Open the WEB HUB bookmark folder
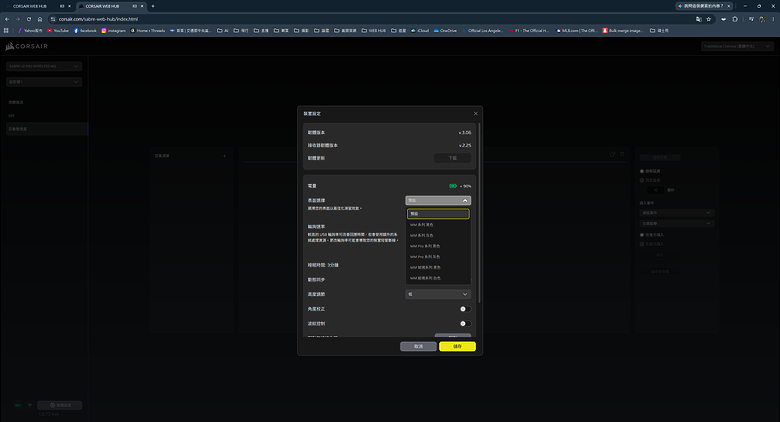The width and height of the screenshot is (780, 422). click(x=374, y=30)
